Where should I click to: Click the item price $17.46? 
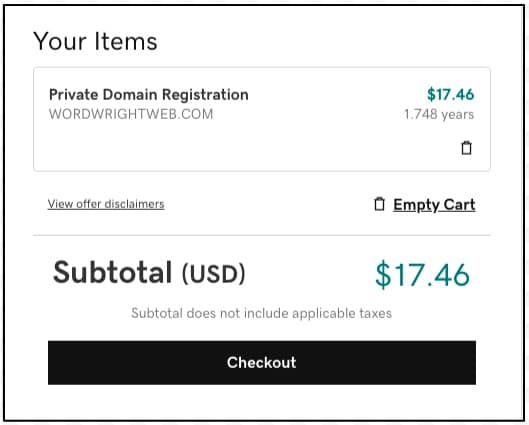(450, 94)
